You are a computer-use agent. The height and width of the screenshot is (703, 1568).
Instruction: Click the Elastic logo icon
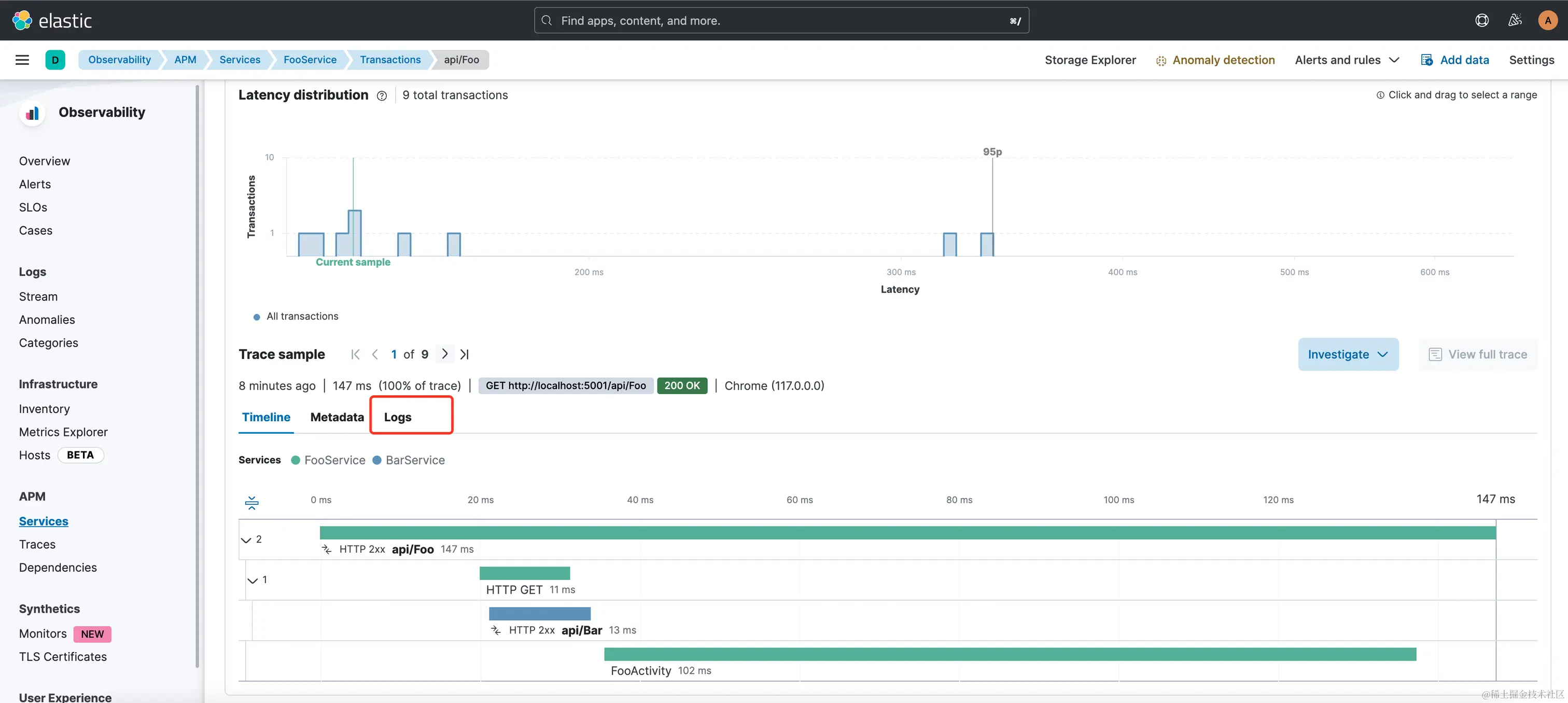(x=22, y=20)
